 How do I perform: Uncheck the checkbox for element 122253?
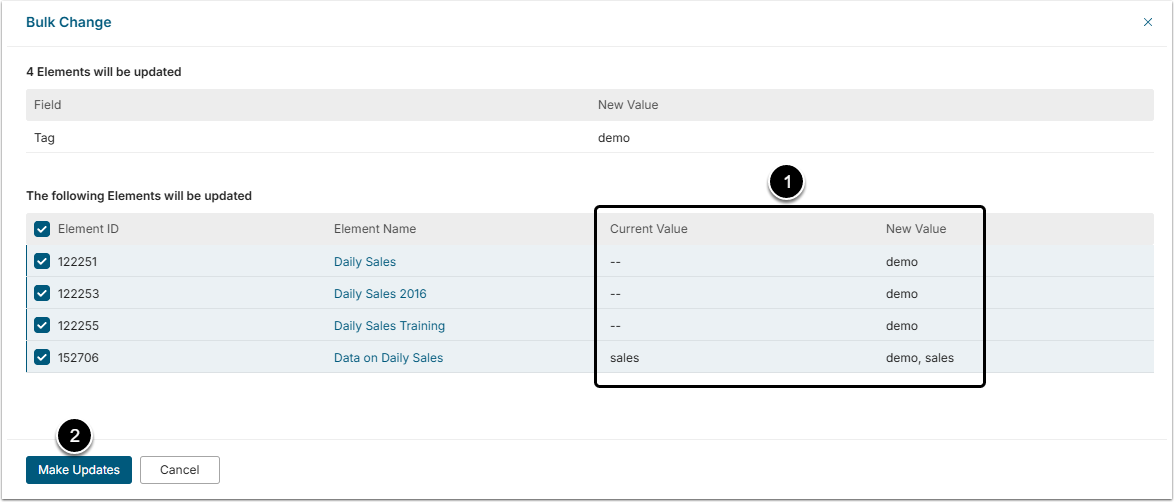click(42, 293)
